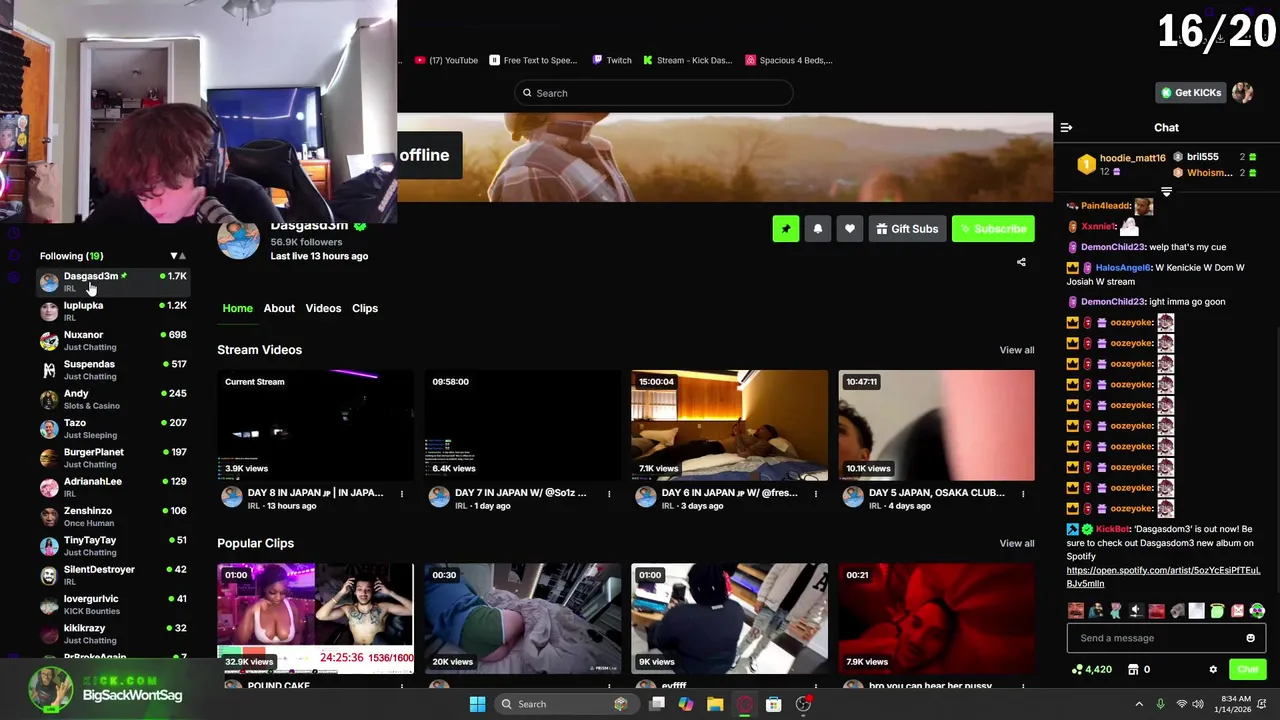
Task: Click HalosAngel6 username in chat
Action: (x=1123, y=268)
